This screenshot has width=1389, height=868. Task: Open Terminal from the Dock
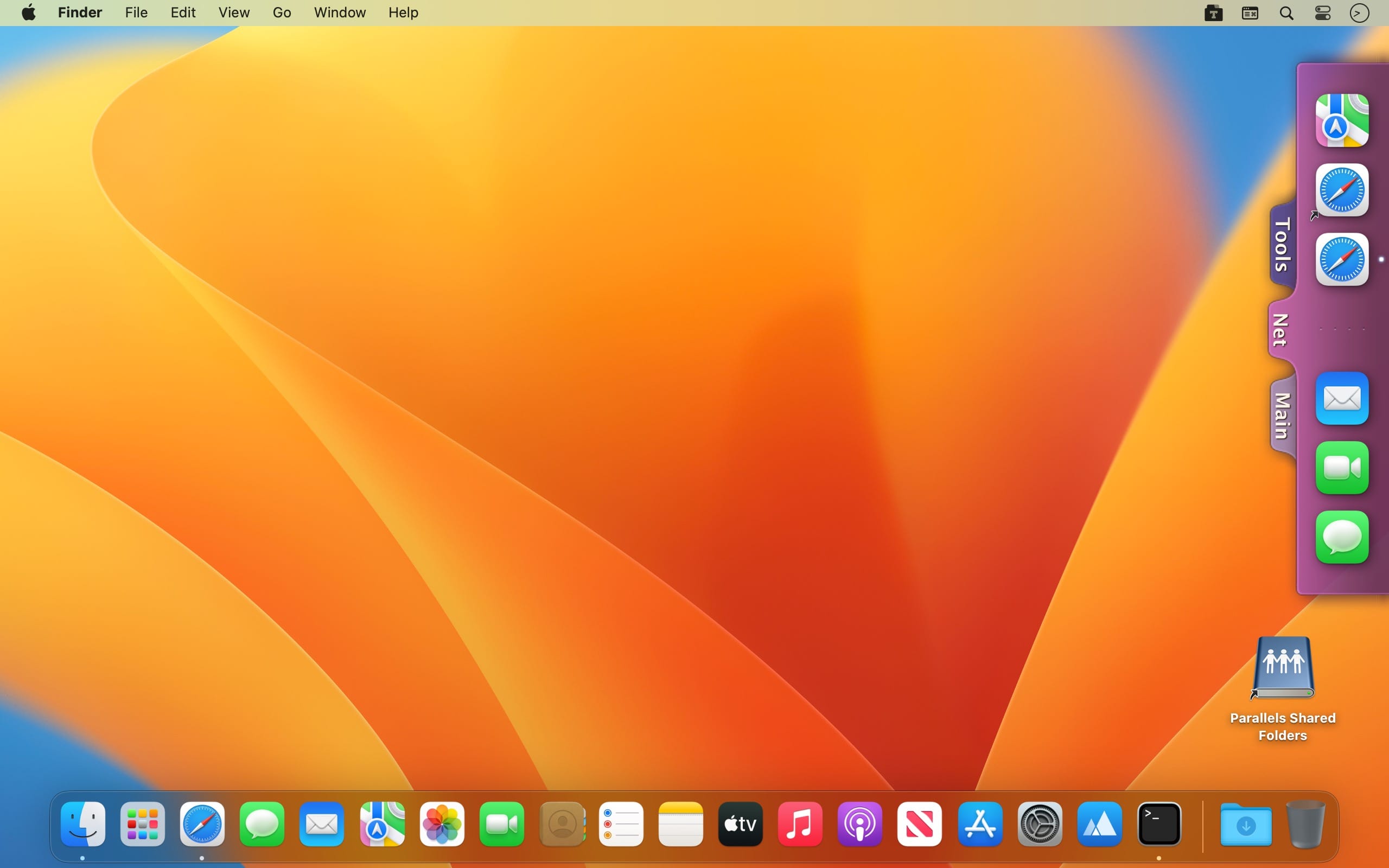[1159, 824]
